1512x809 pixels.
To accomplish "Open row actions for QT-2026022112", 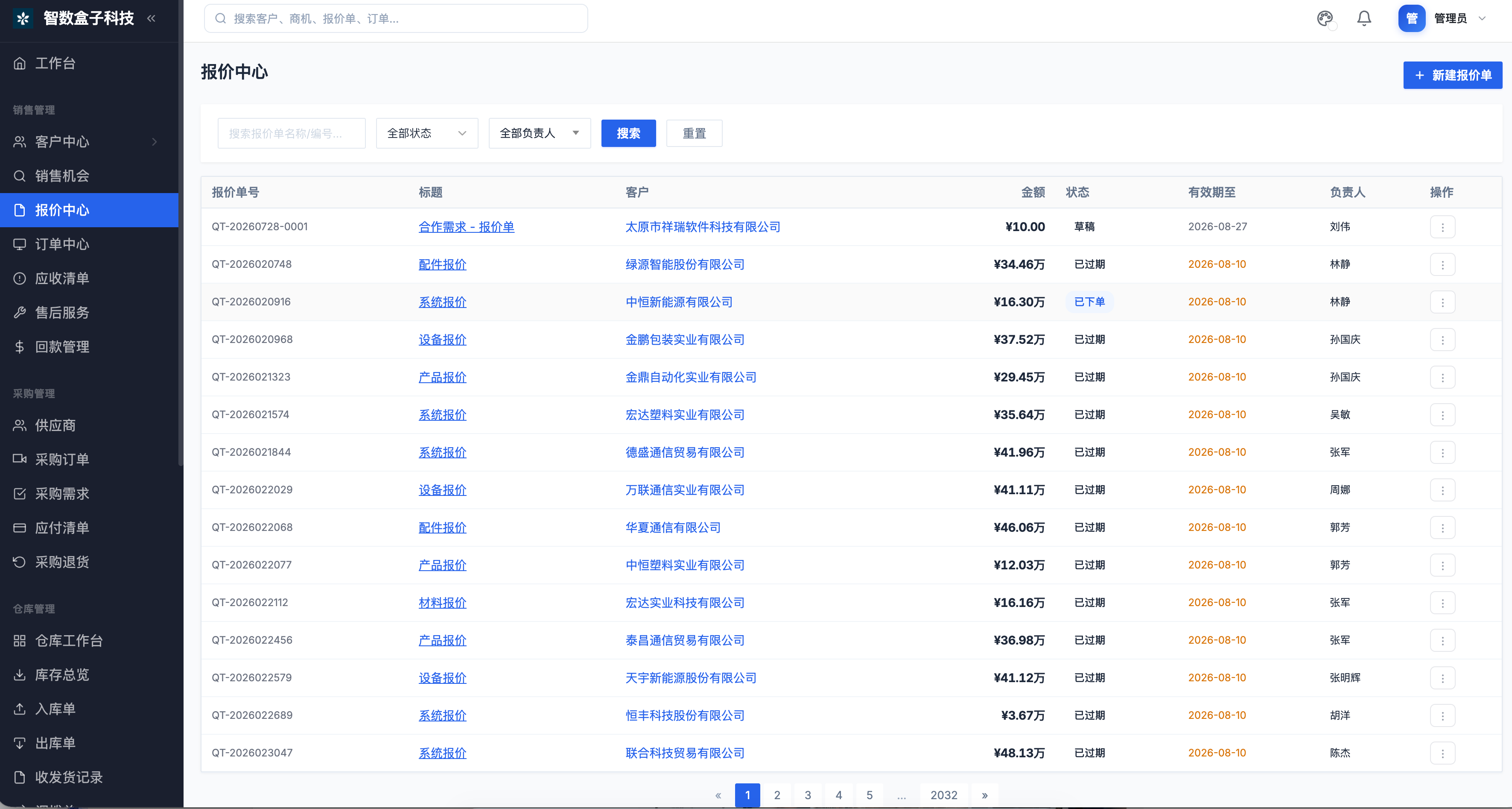I will pos(1442,603).
